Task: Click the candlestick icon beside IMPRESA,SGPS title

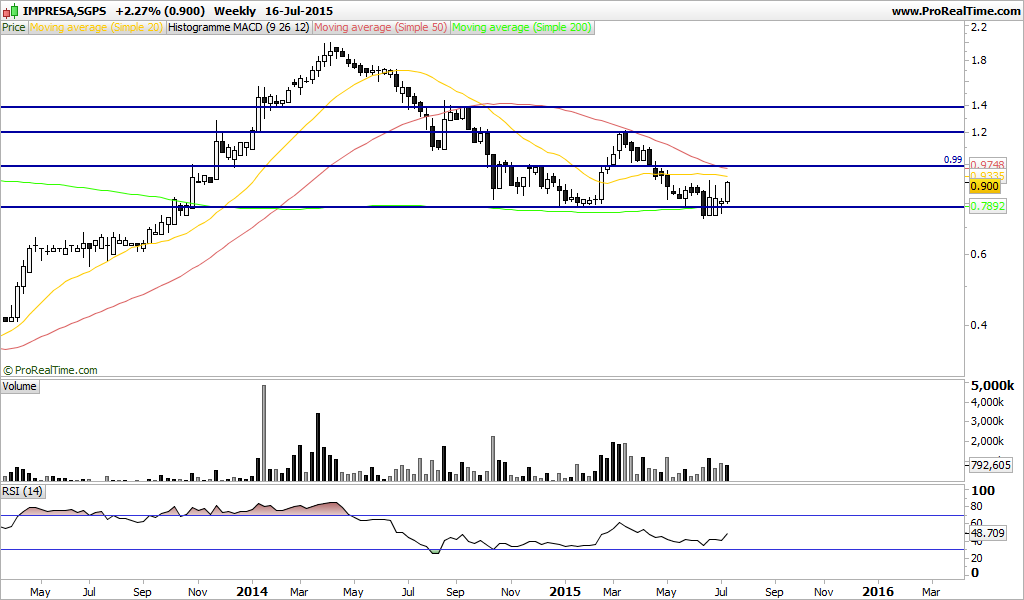Action: click(x=10, y=11)
